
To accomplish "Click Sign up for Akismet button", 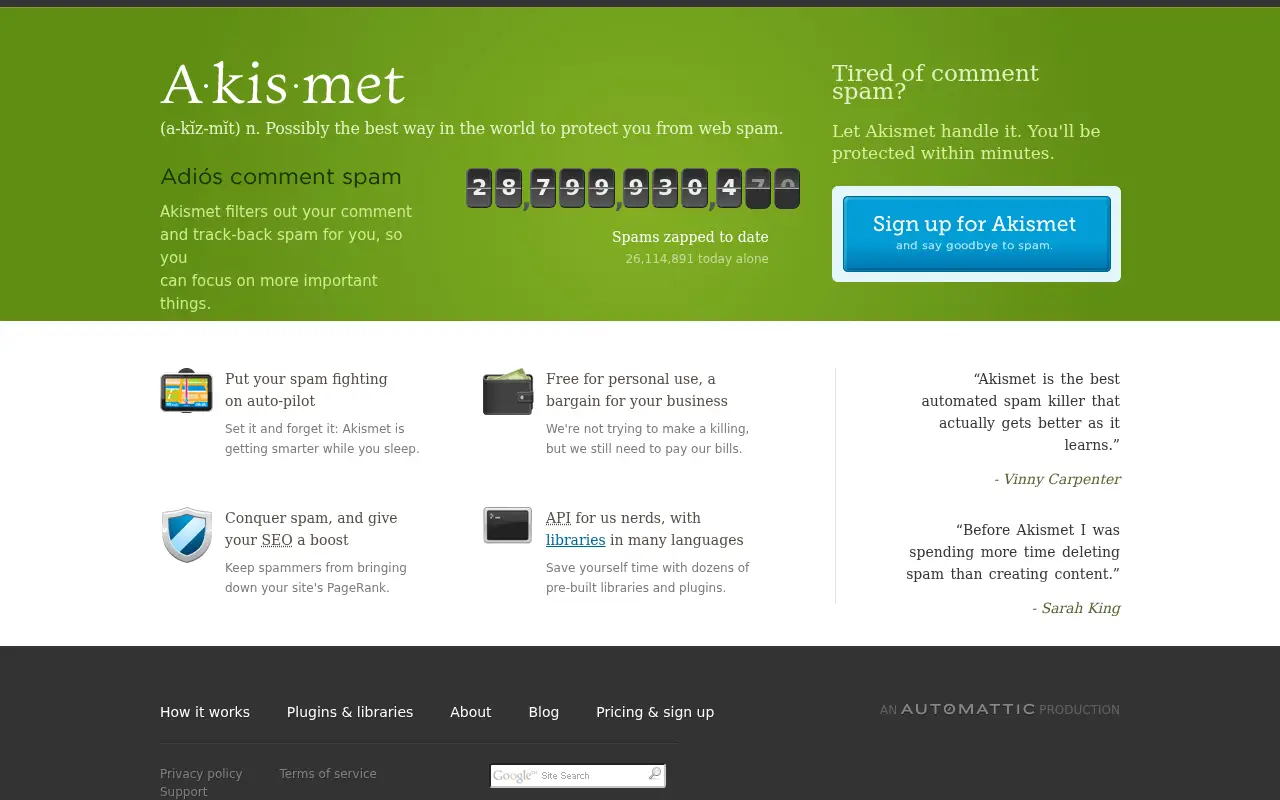I will pos(976,234).
